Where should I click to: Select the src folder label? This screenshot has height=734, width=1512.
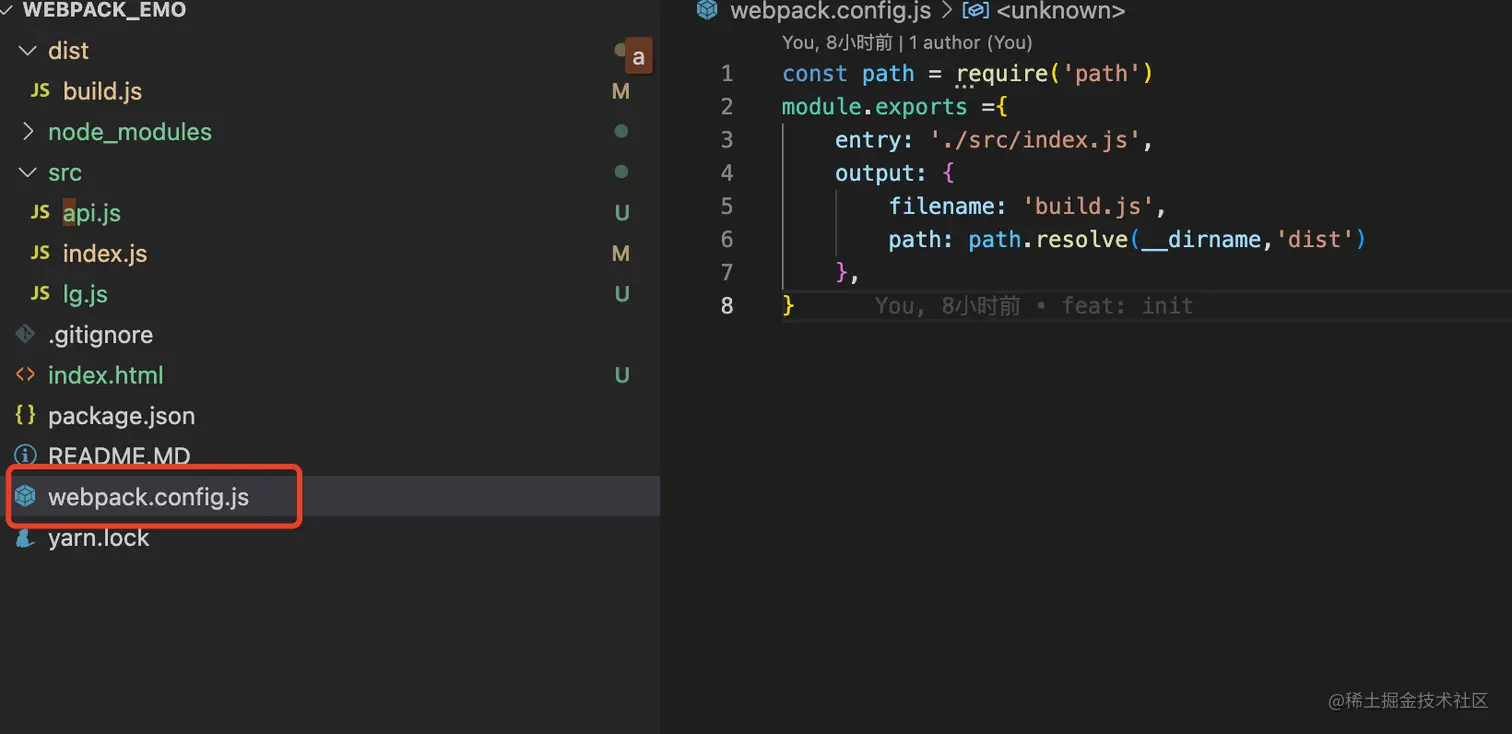[x=65, y=173]
